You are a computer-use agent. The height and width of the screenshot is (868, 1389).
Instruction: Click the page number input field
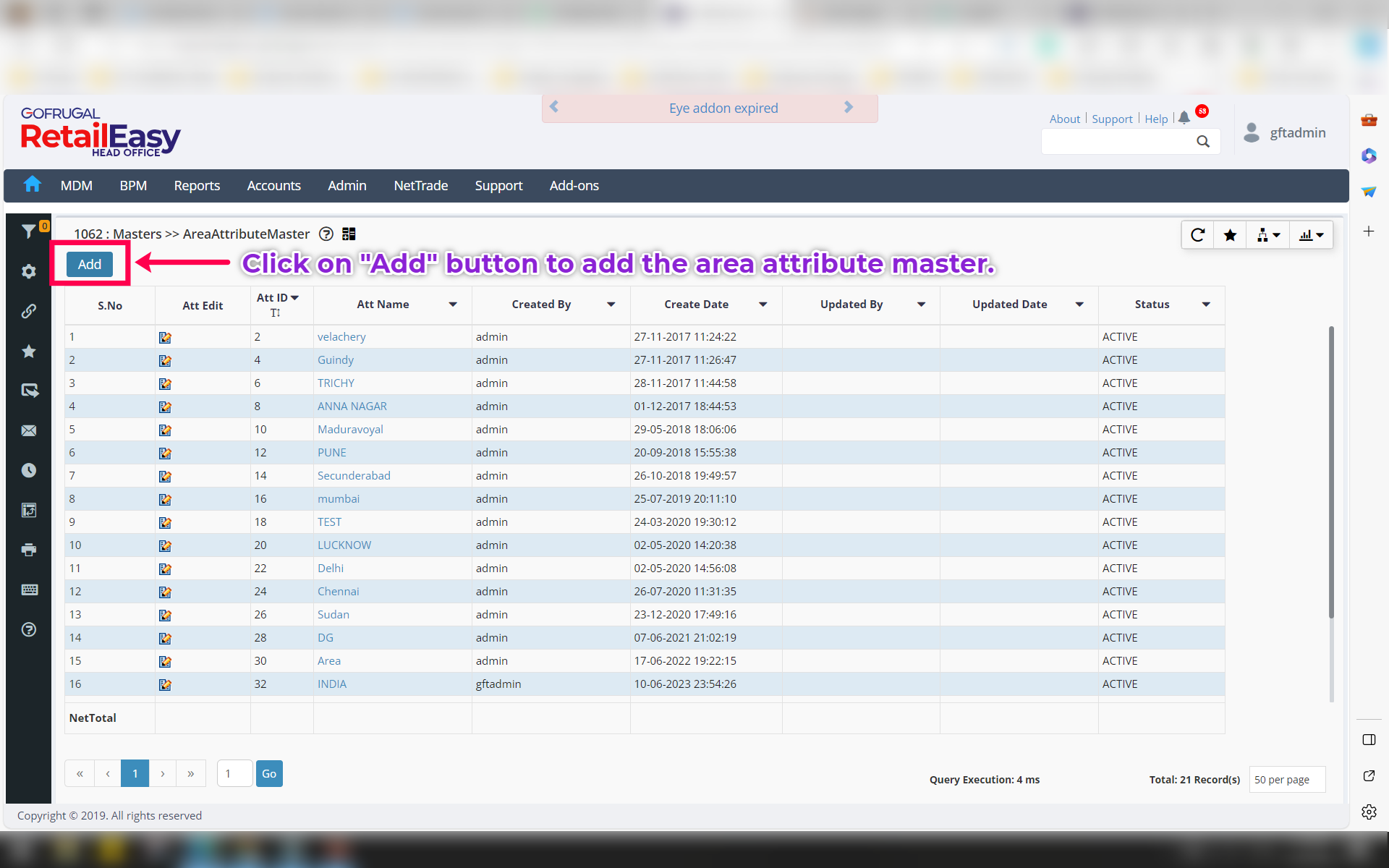234,773
